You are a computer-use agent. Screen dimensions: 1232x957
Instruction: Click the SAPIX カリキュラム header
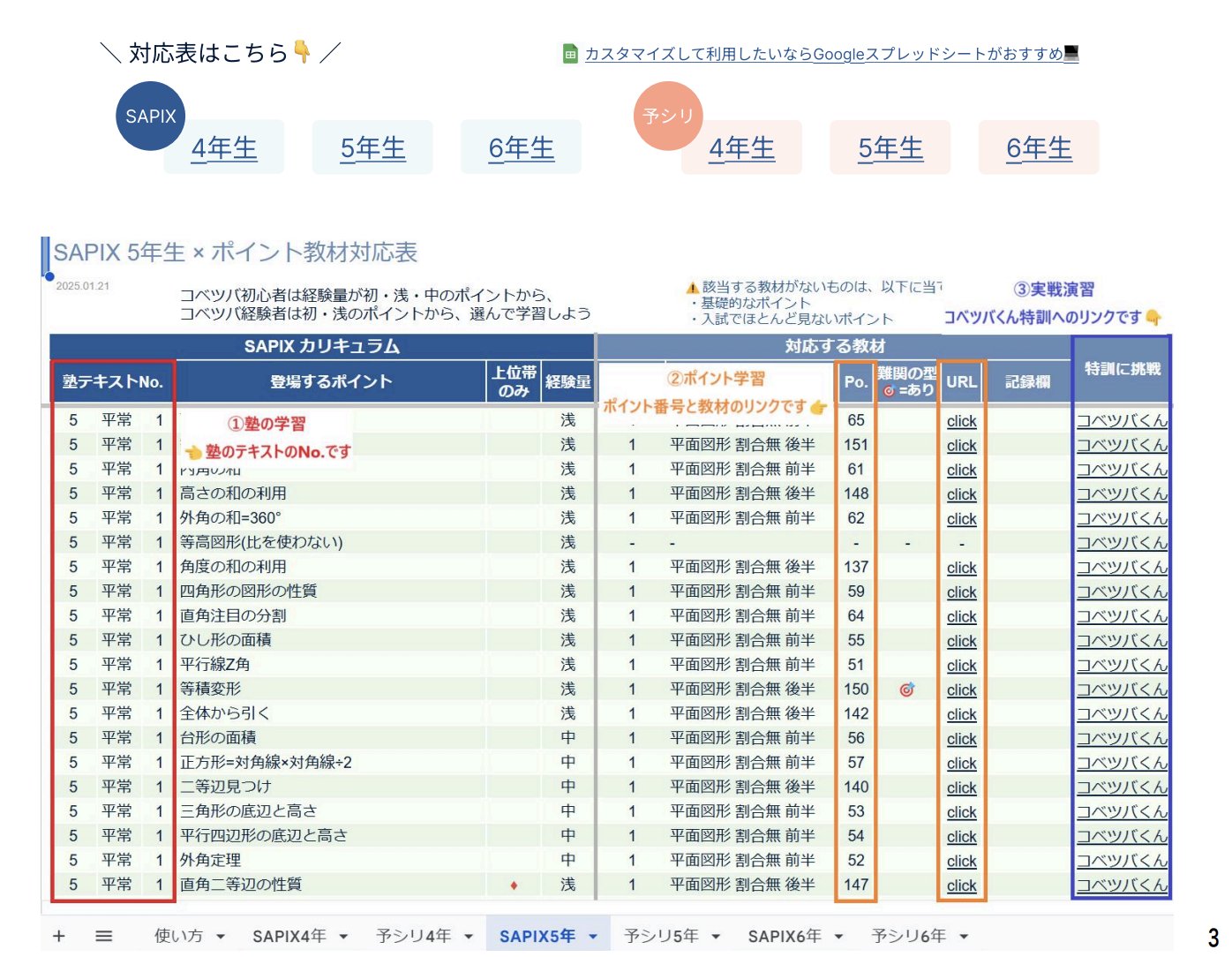[322, 346]
